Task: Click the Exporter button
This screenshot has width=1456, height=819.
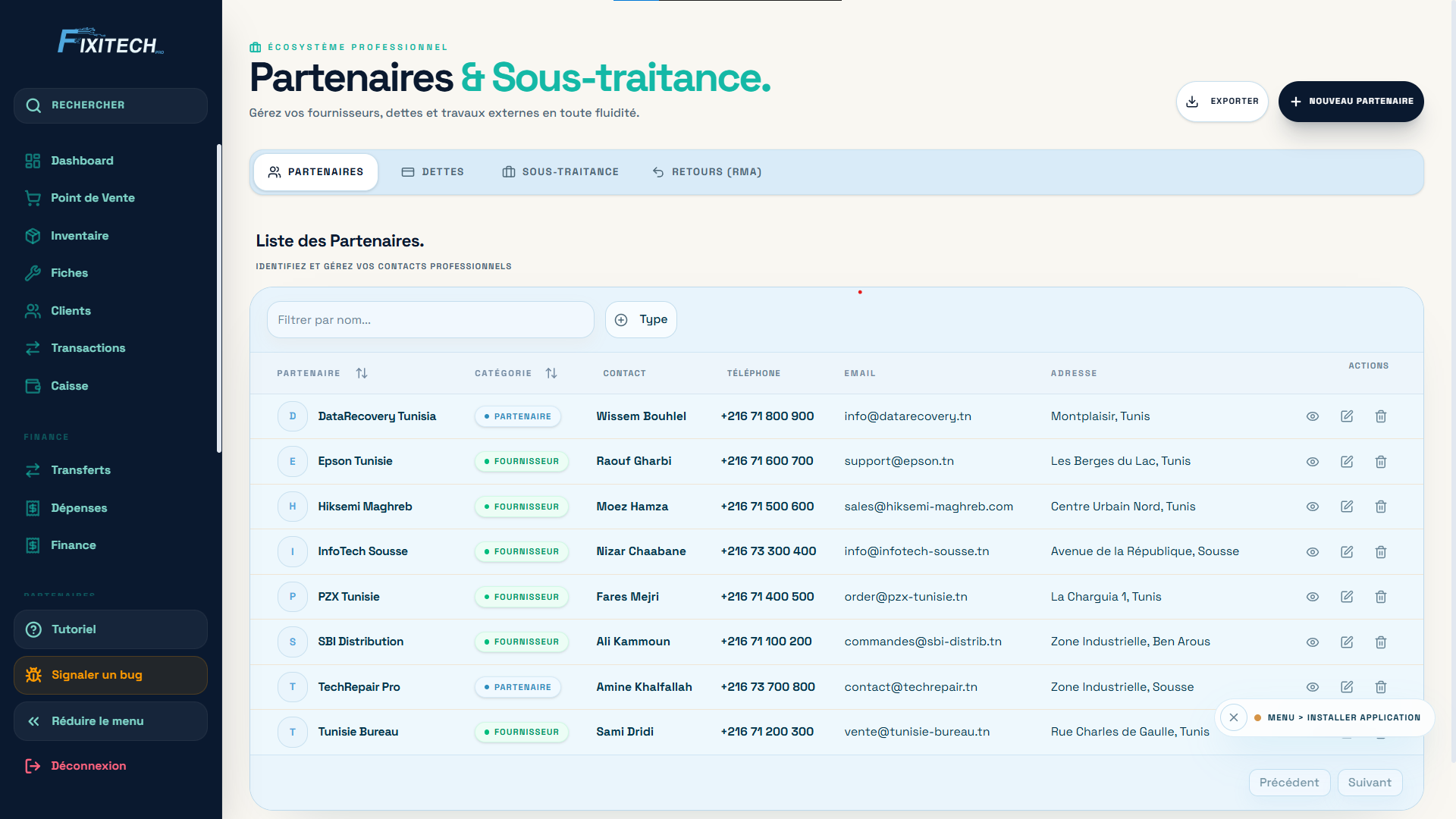Action: (x=1222, y=102)
